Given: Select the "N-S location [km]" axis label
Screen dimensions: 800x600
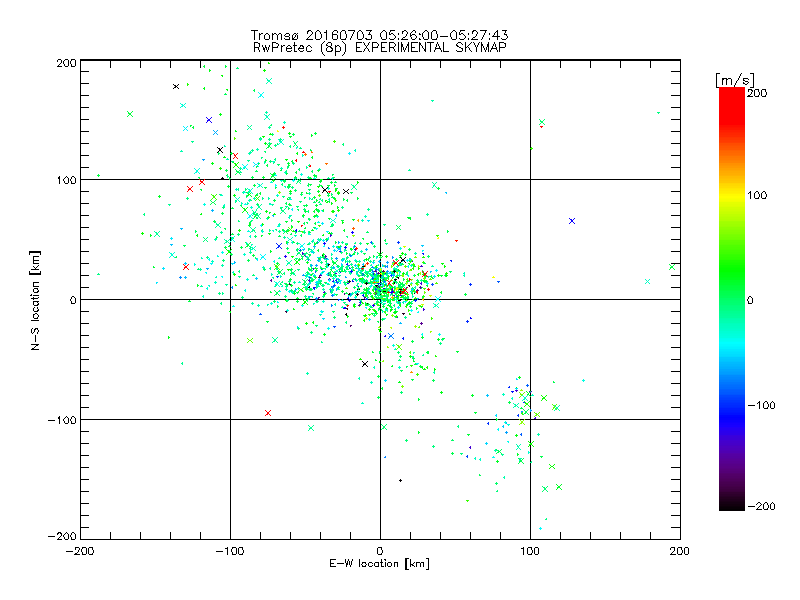Looking at the screenshot, I should pos(35,301).
